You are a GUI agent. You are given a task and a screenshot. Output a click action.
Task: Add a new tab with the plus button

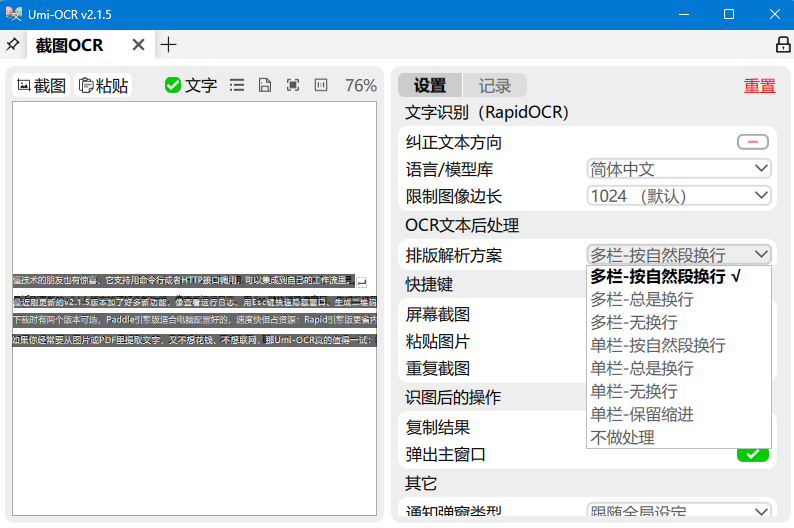coord(169,45)
